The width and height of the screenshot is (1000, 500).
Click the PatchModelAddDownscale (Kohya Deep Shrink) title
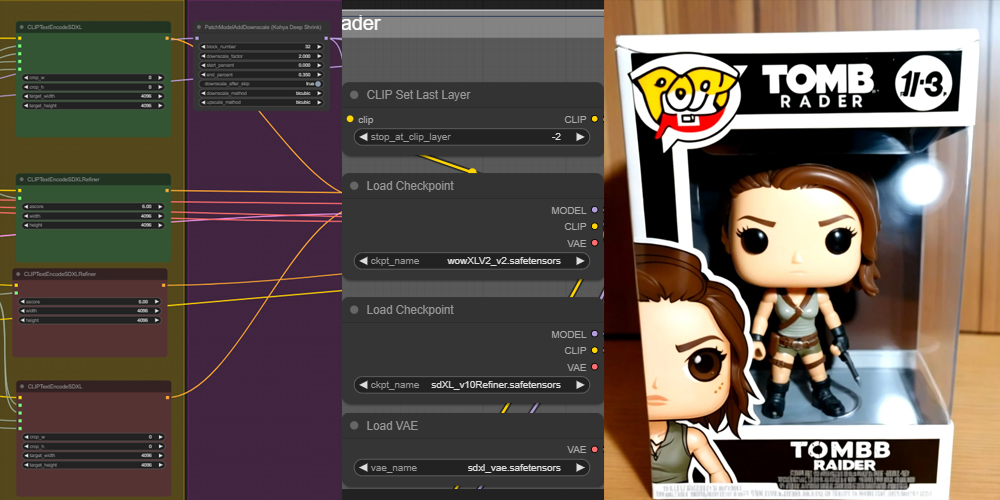coord(263,27)
